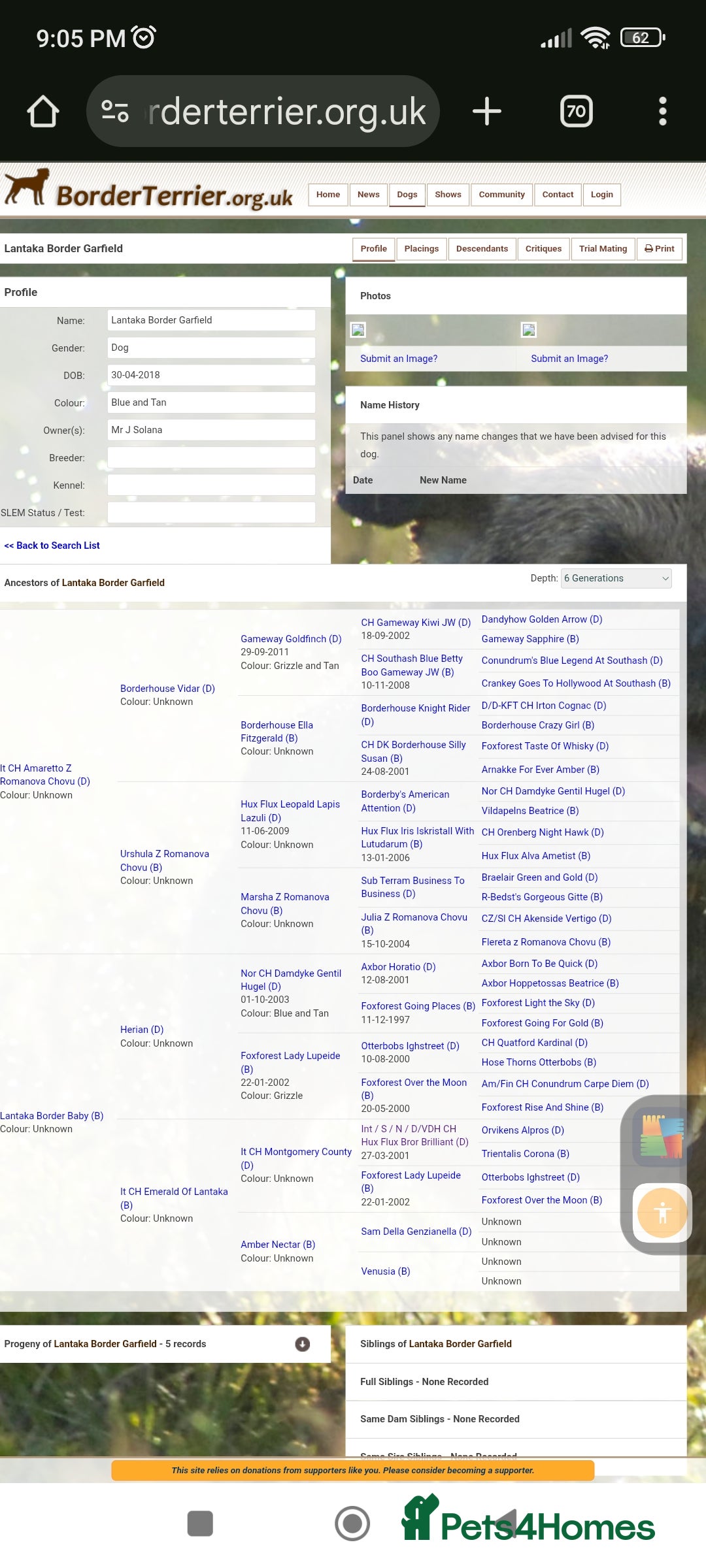This screenshot has height=1568, width=706.
Task: Tap the first broken photo thumbnail
Action: pos(358,330)
